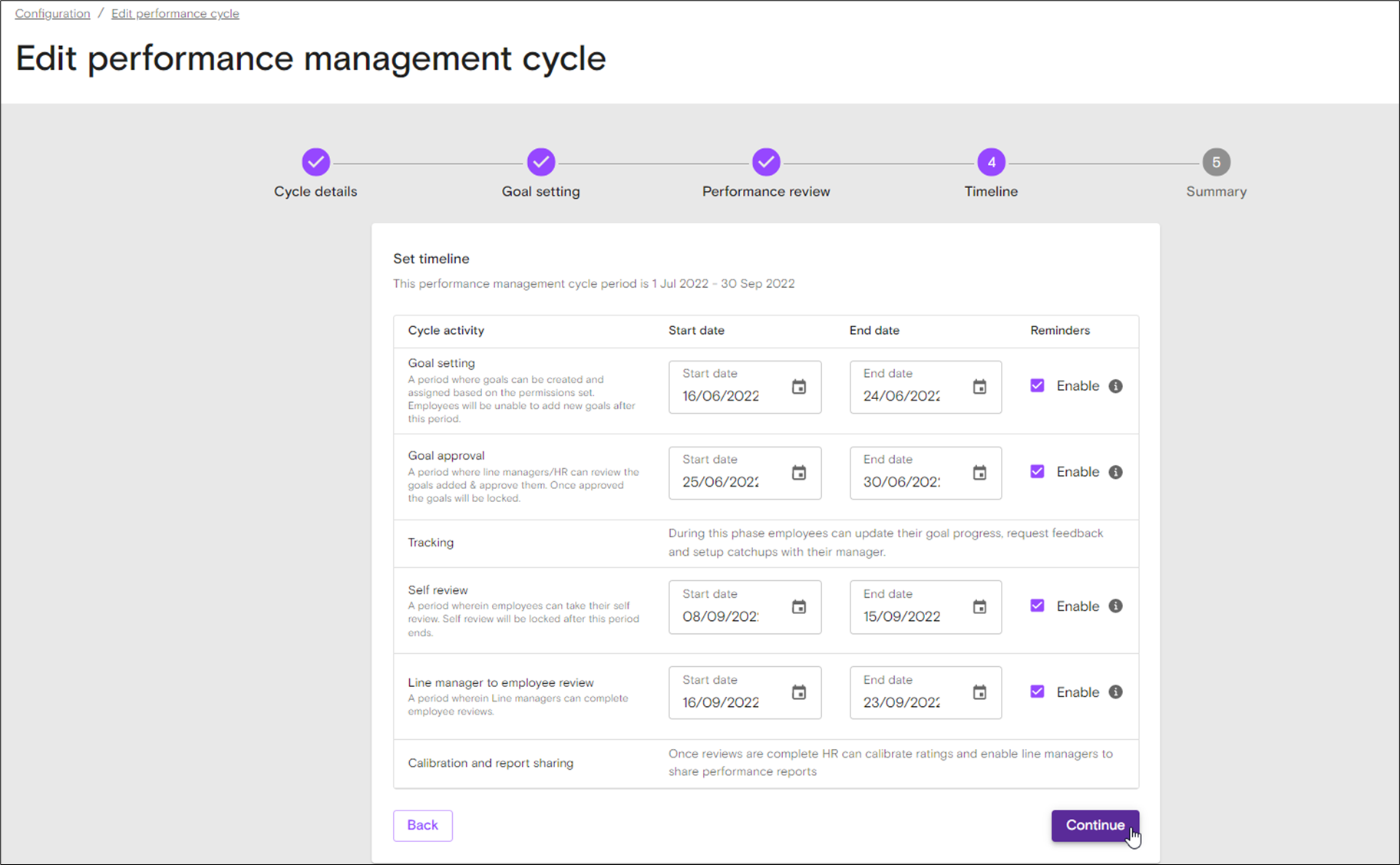This screenshot has width=1400, height=865.
Task: Toggle Enable for Line manager to employee review
Action: pos(1037,692)
